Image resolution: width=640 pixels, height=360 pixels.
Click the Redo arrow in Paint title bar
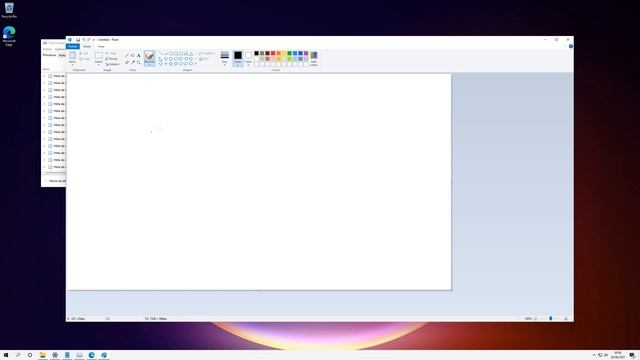point(89,40)
